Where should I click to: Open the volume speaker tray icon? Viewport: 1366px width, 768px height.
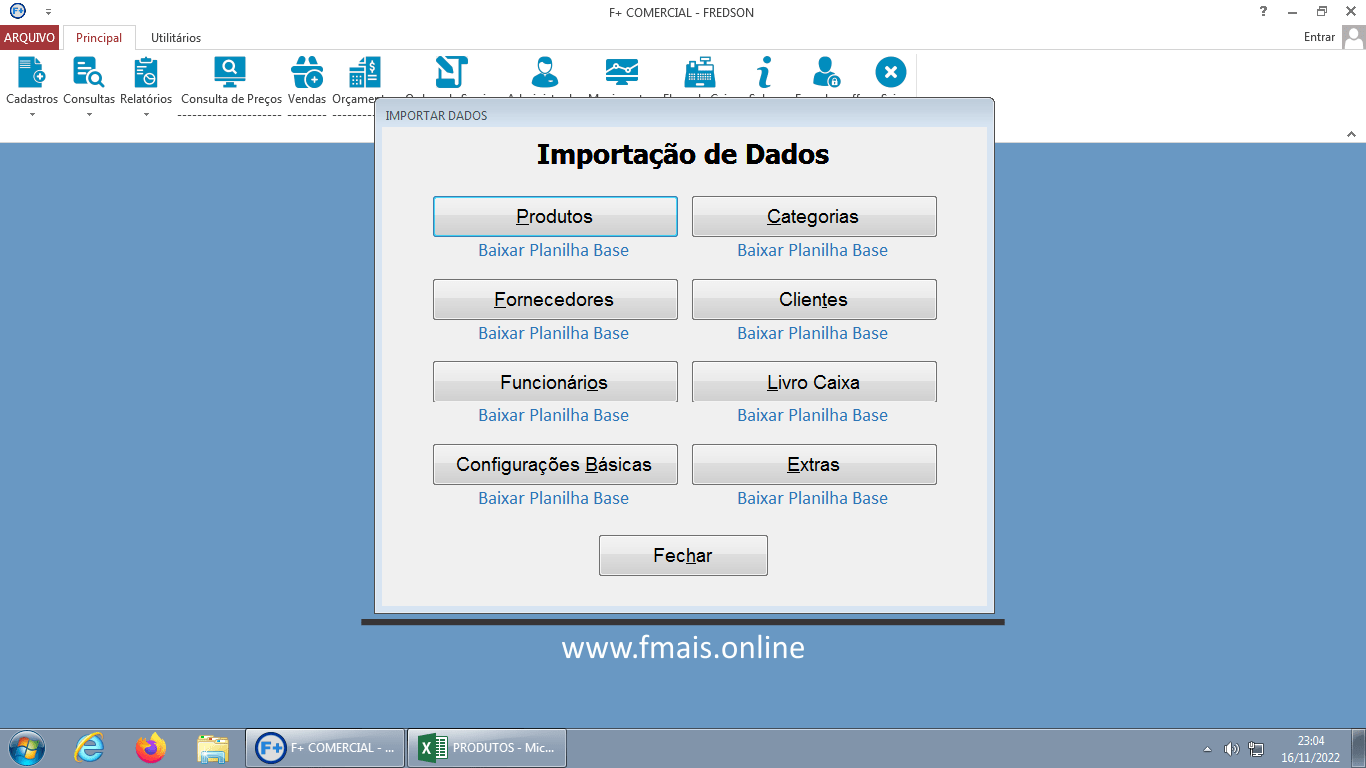pos(1231,749)
